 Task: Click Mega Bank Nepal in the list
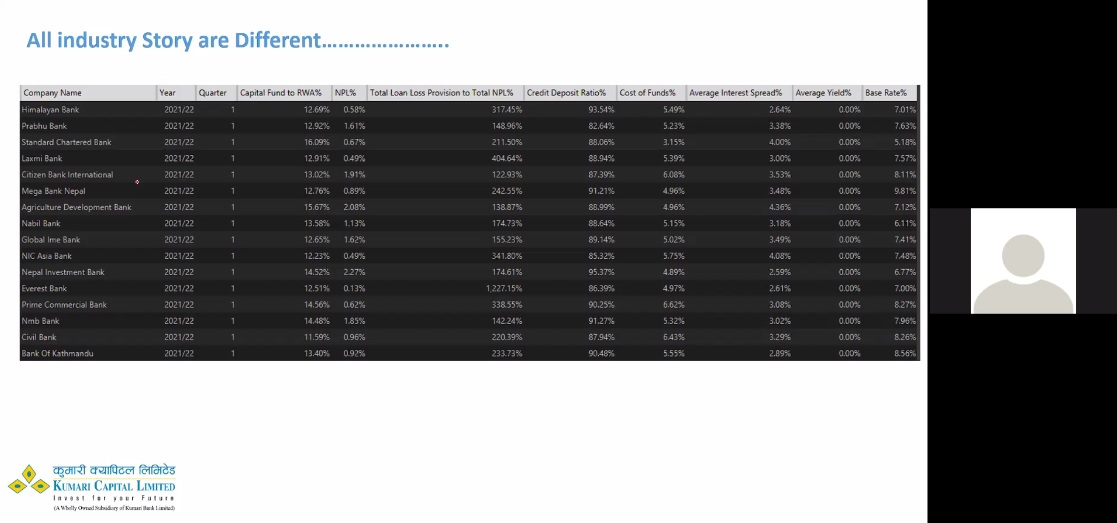tap(53, 191)
